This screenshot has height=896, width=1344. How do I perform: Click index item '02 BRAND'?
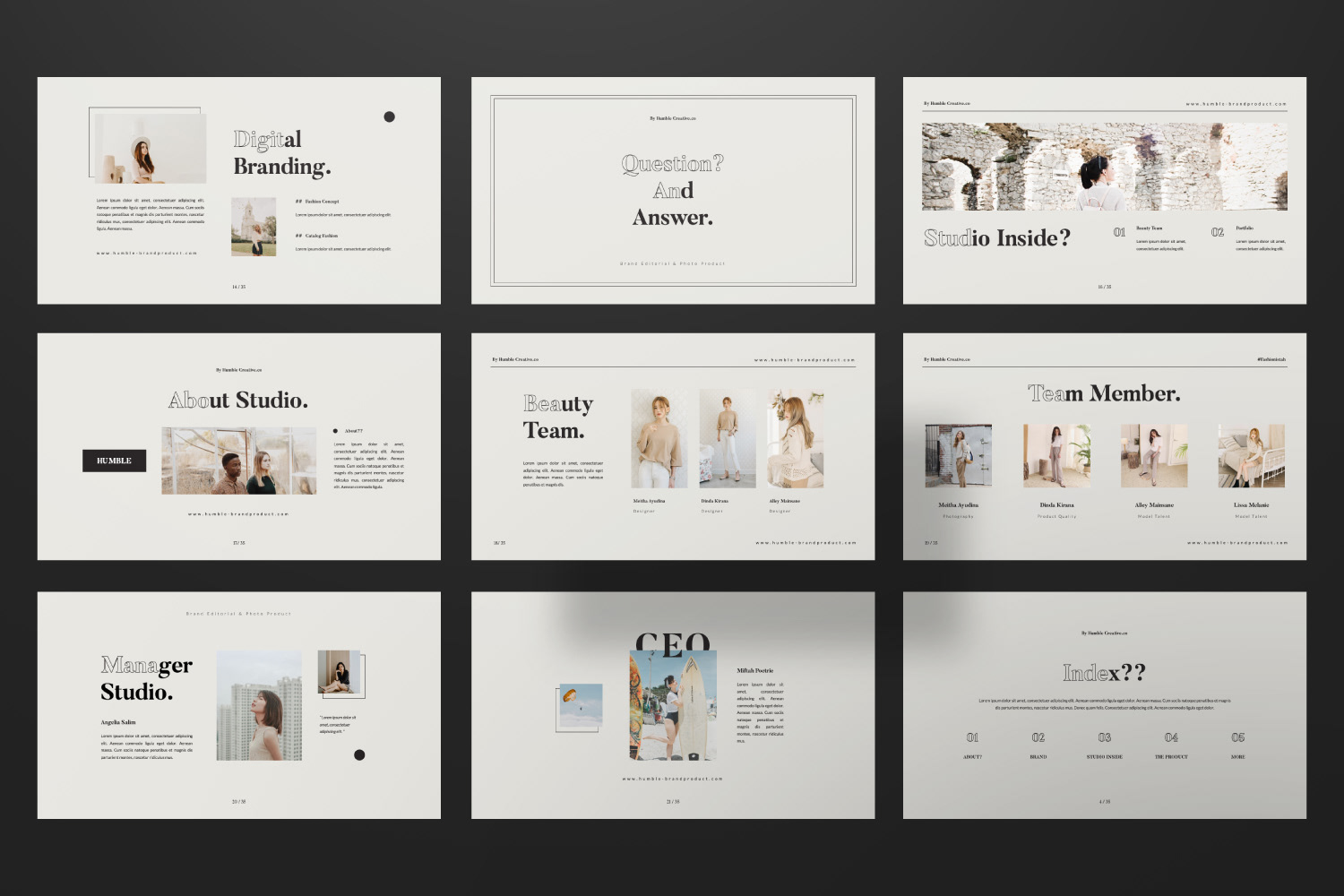pos(1038,746)
